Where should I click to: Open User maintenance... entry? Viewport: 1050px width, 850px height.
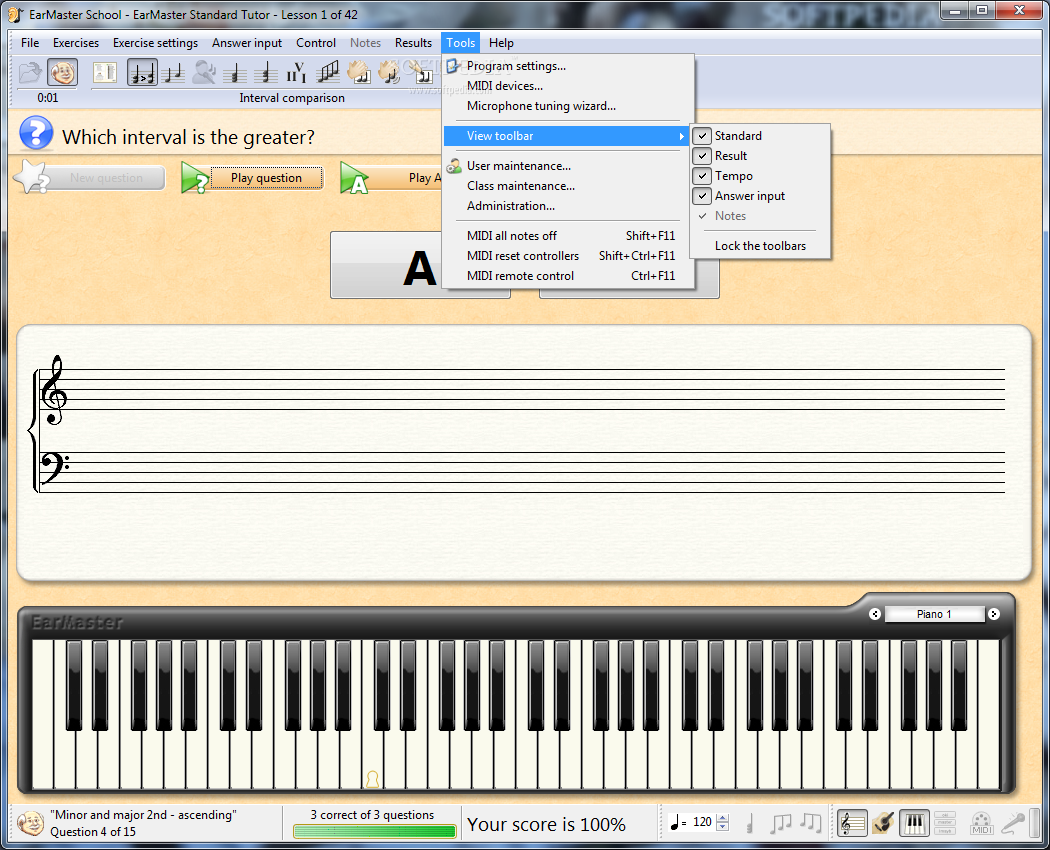click(x=568, y=166)
